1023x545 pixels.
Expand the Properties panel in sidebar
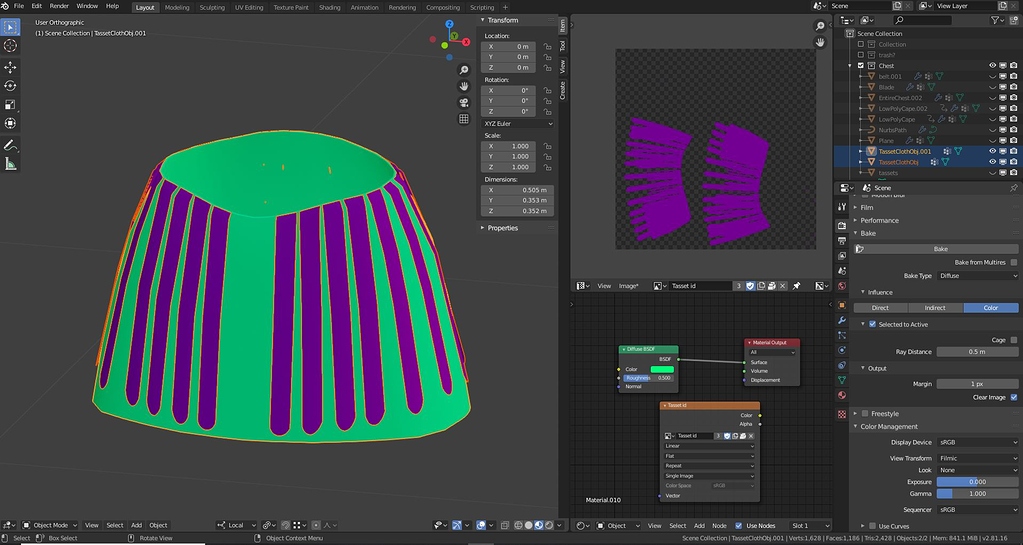click(502, 228)
